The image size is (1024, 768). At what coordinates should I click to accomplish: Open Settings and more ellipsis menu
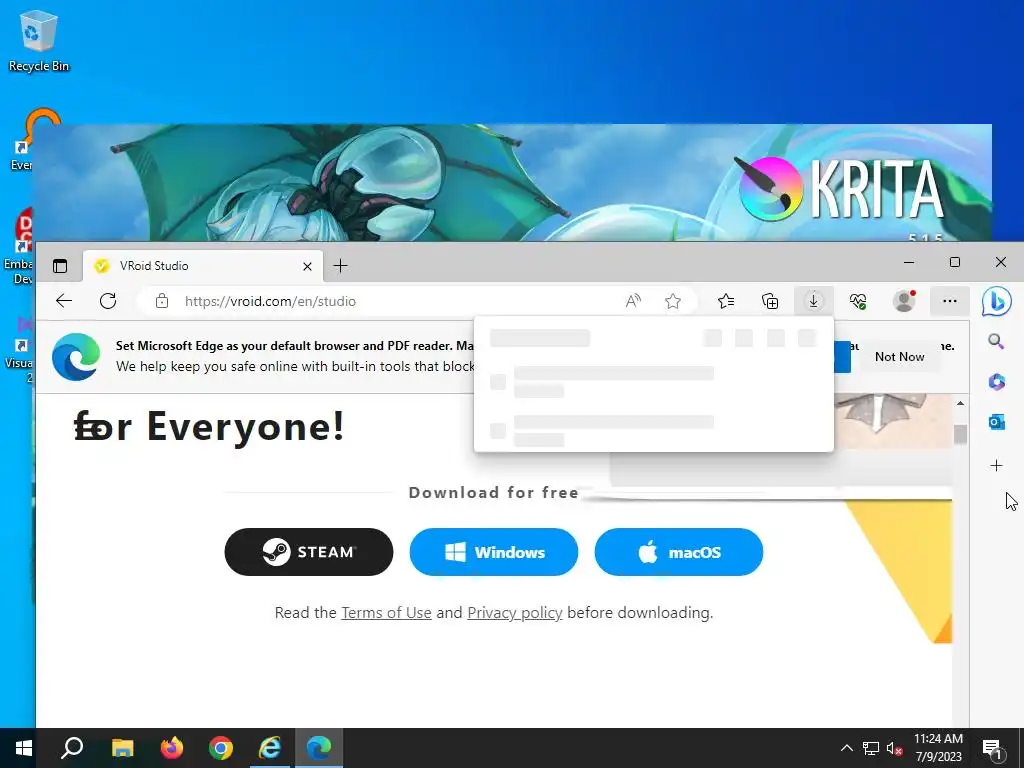(x=950, y=301)
